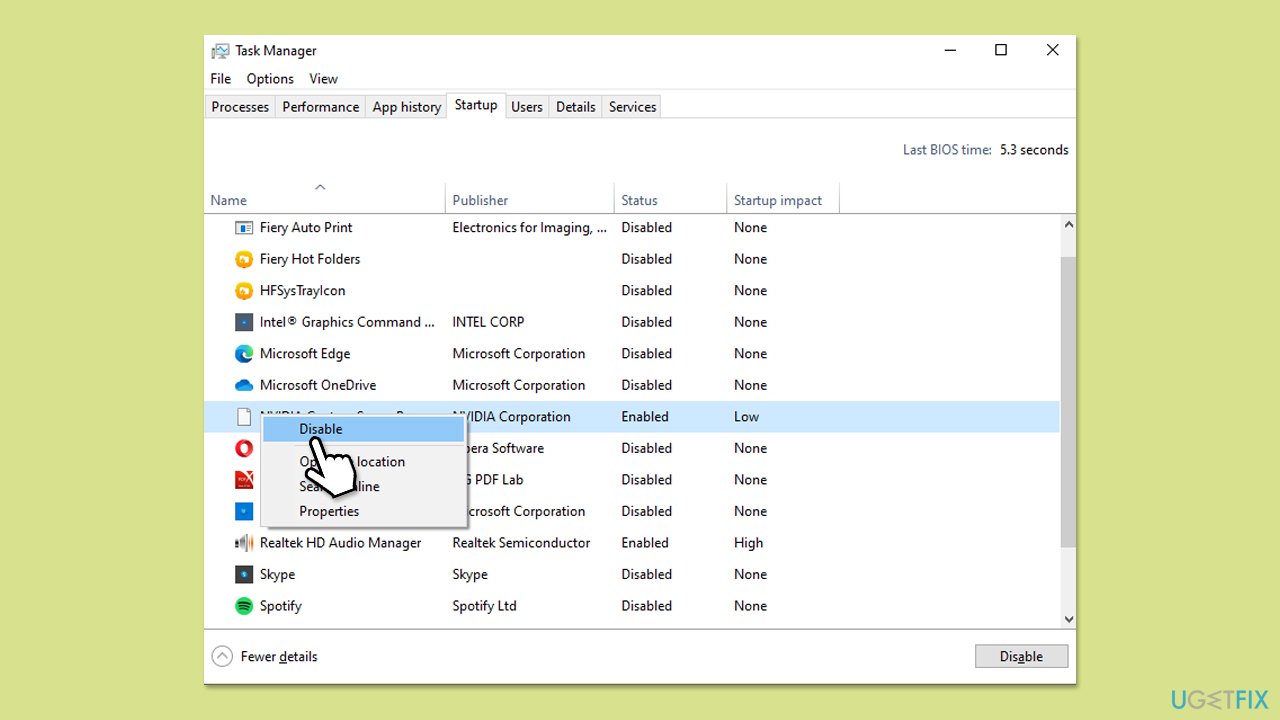Click the HFSysTrayIcon row icon
Image resolution: width=1280 pixels, height=720 pixels.
(244, 291)
